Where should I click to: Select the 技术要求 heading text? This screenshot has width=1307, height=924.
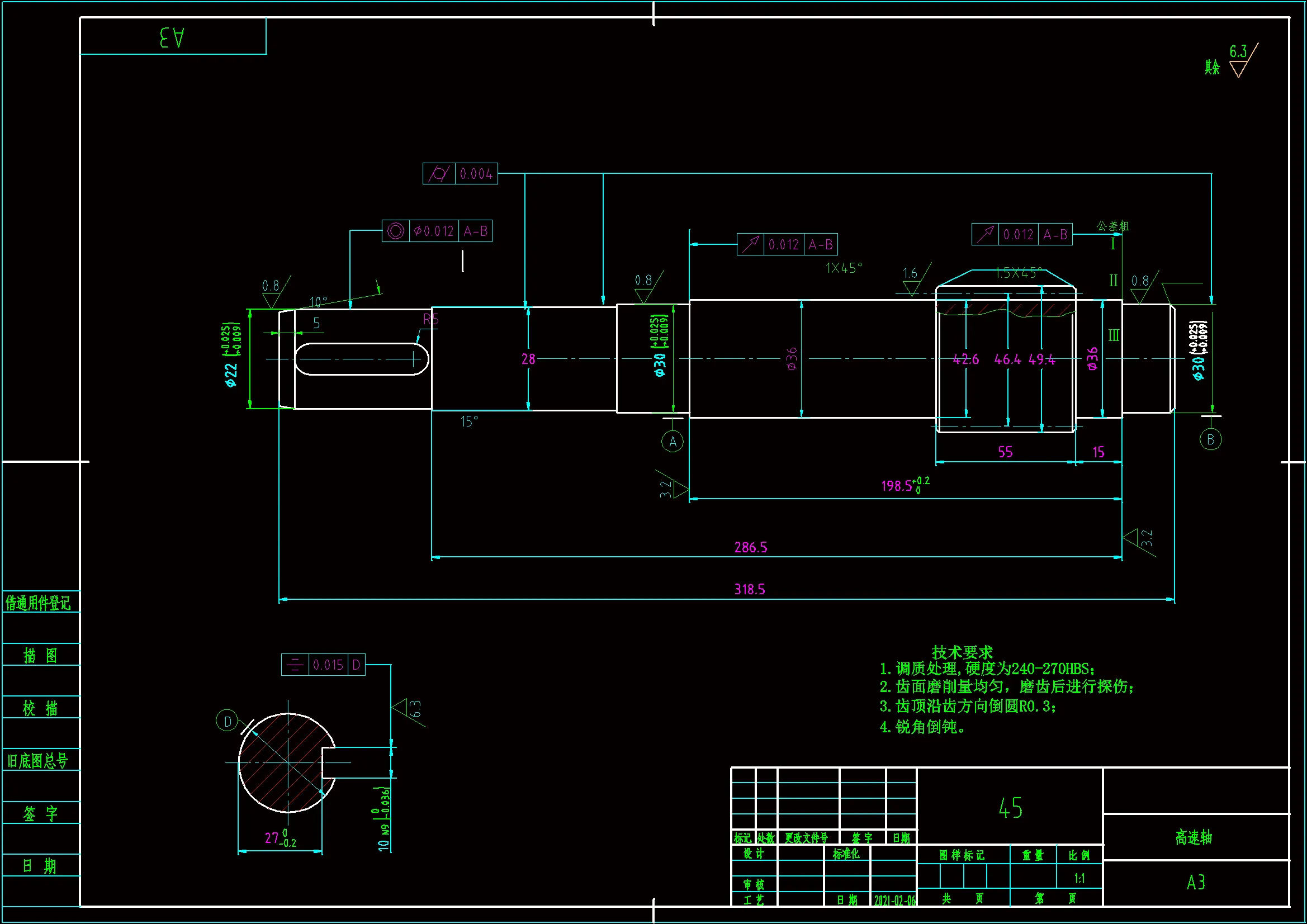pyautogui.click(x=962, y=652)
